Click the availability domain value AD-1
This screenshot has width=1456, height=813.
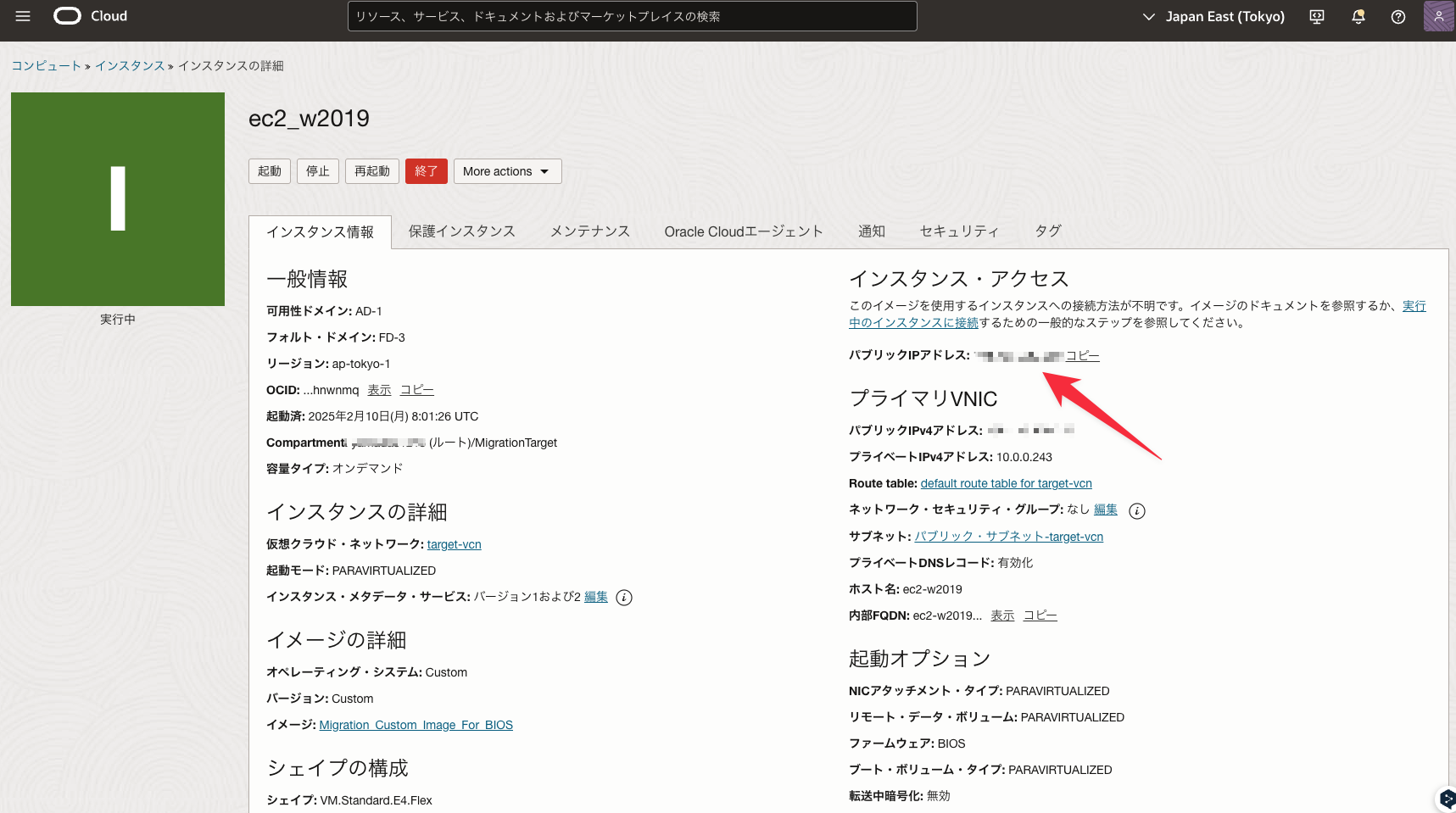pos(369,311)
